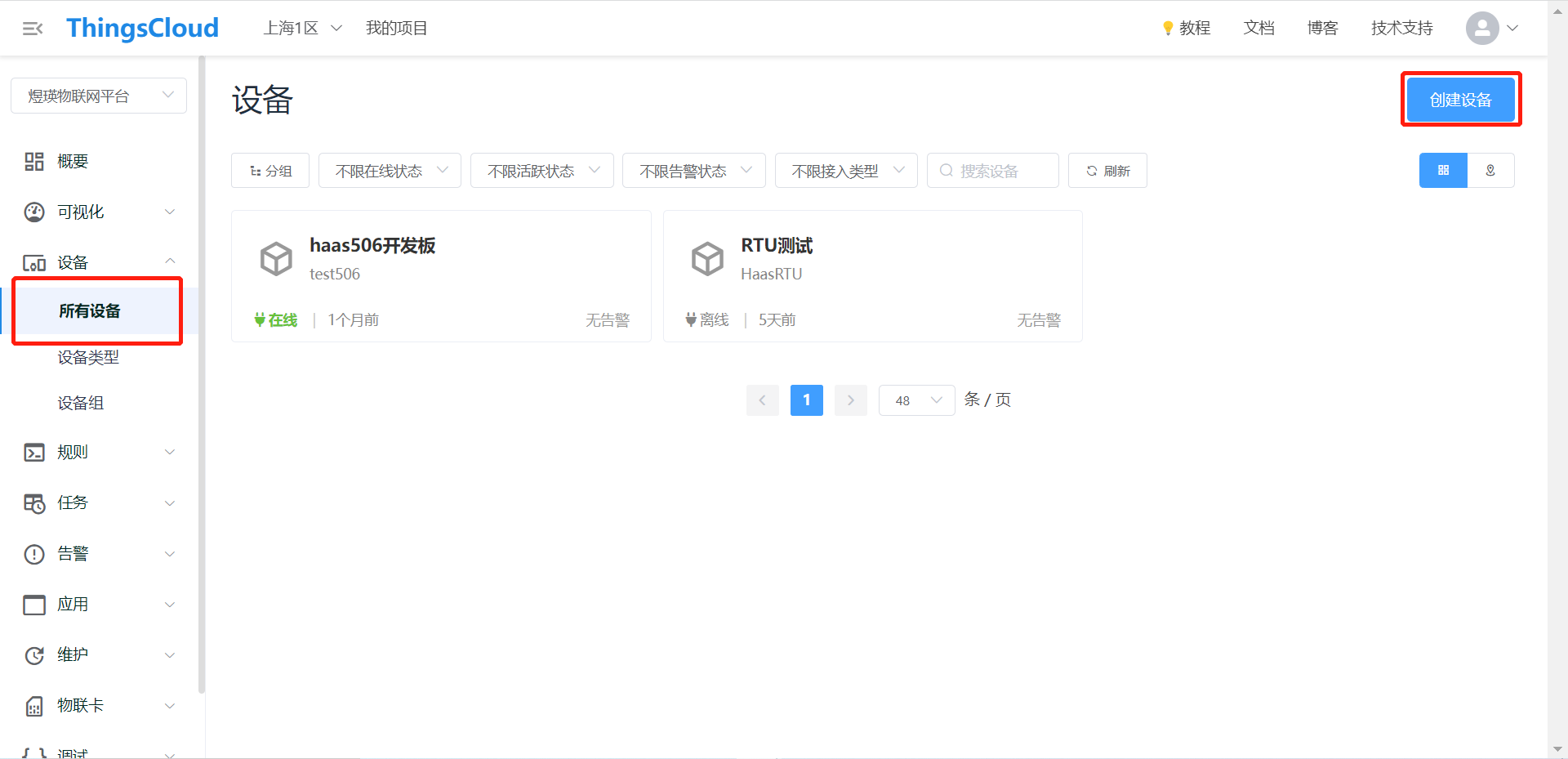Switch to grid card view

(x=1443, y=171)
